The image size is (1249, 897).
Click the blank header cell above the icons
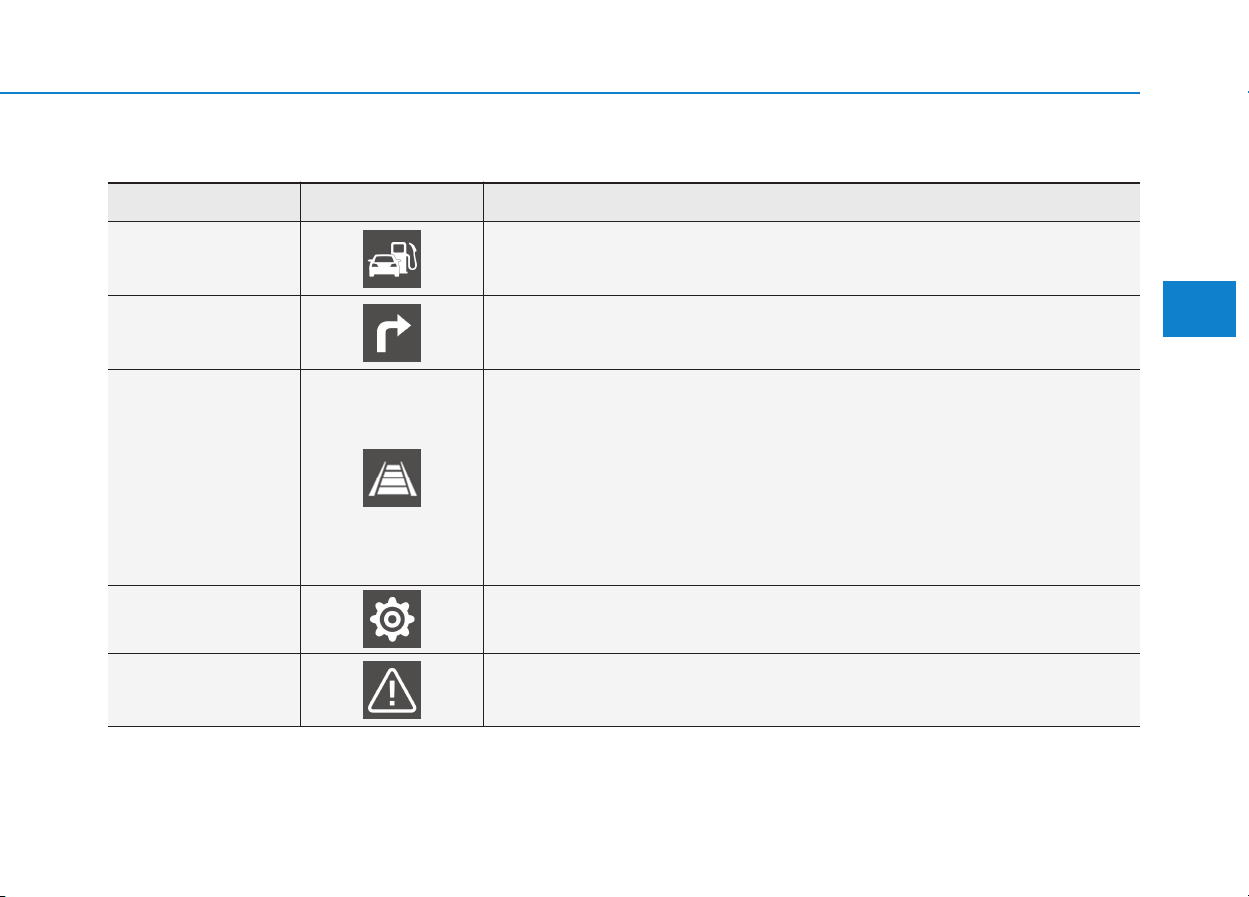pyautogui.click(x=391, y=202)
